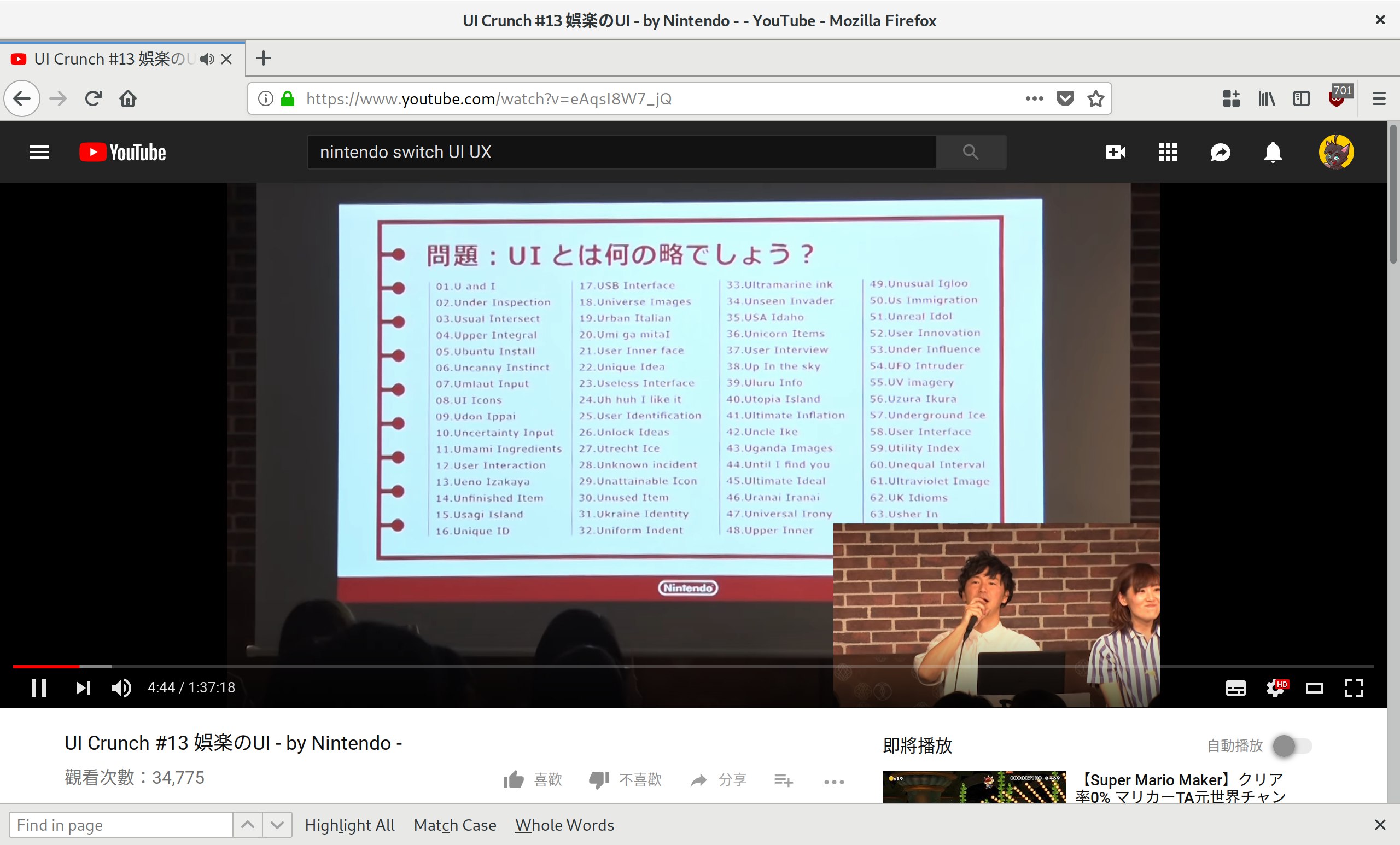Image resolution: width=1400 pixels, height=845 pixels.
Task: Click the 4:44 / 1:37:18 time display
Action: (x=191, y=688)
